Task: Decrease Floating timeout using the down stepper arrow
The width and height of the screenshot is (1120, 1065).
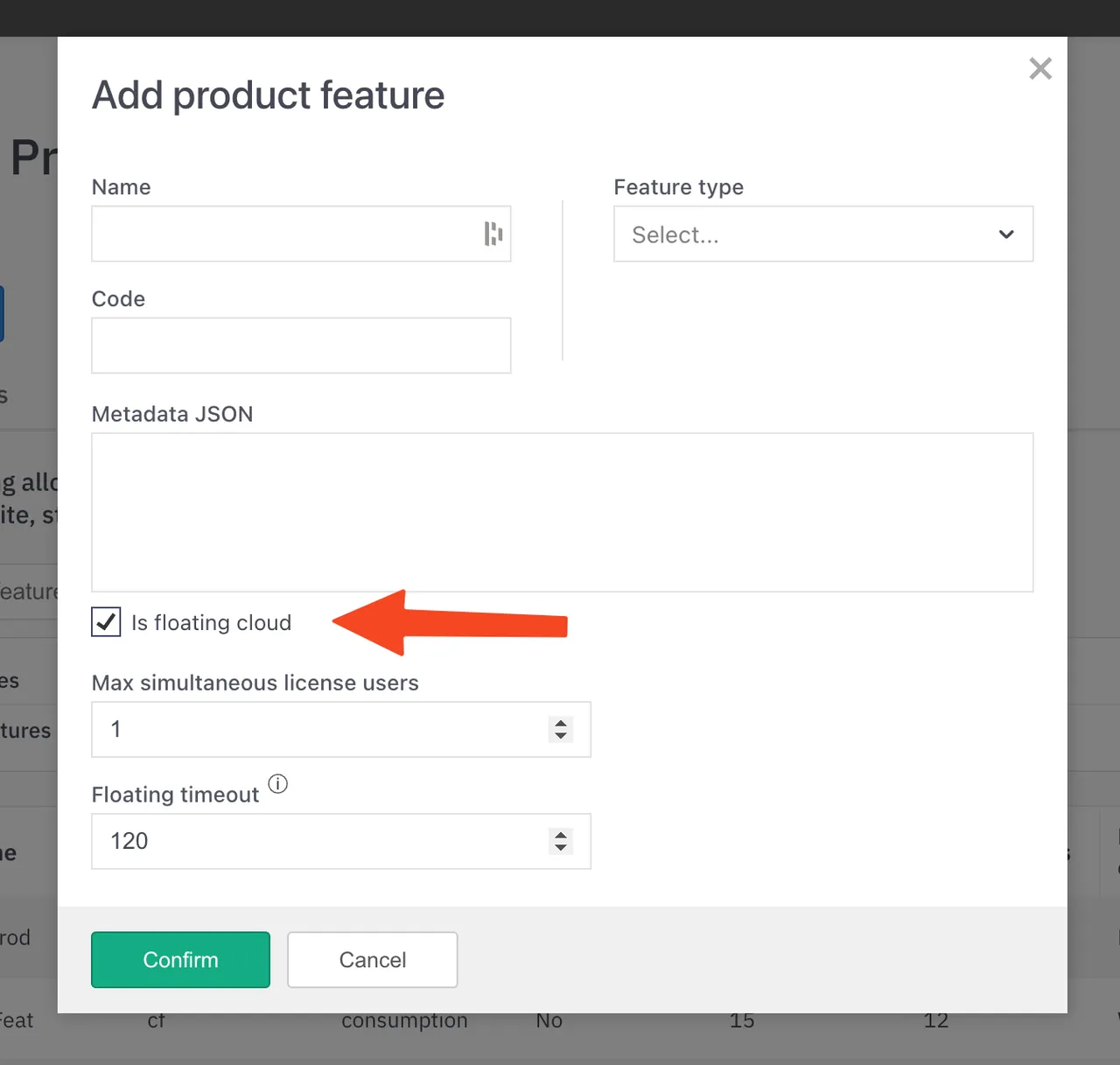Action: coord(561,849)
